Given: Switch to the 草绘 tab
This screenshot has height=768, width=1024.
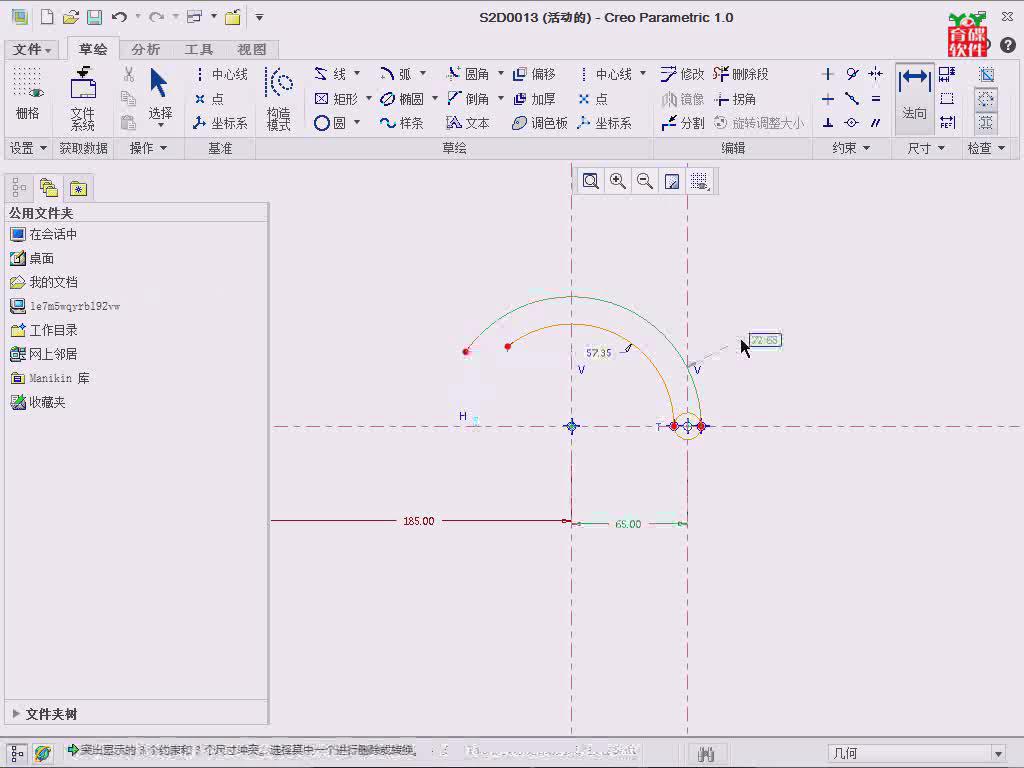Looking at the screenshot, I should (93, 49).
